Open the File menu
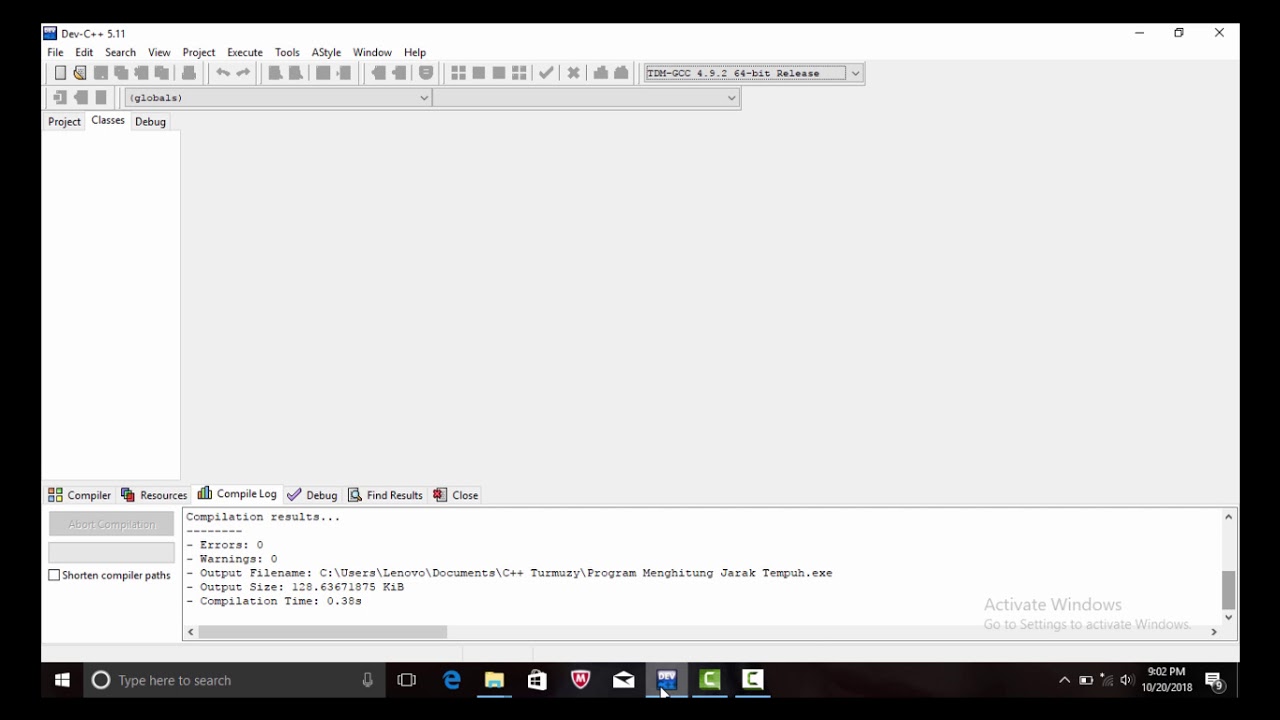The width and height of the screenshot is (1280, 720). [55, 52]
